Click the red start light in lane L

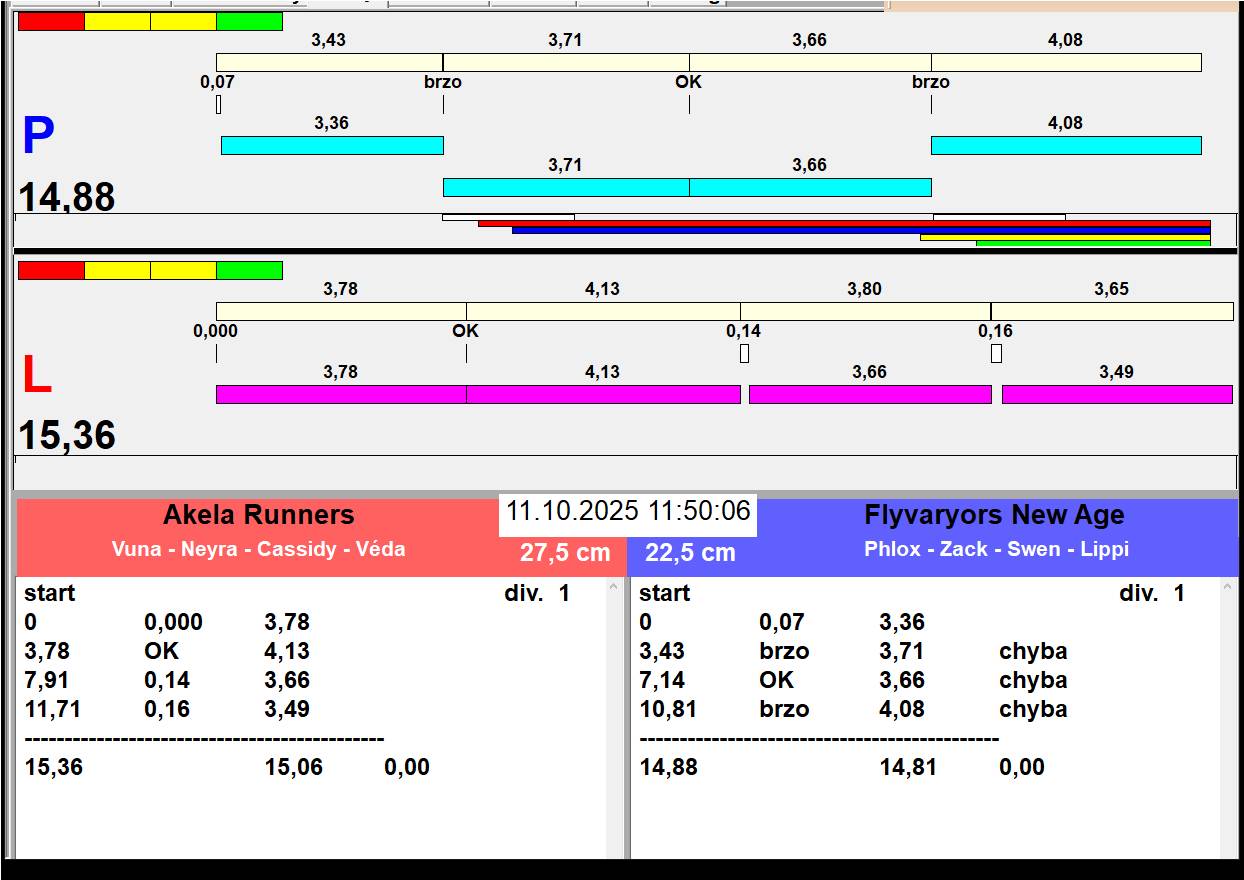tap(51, 270)
